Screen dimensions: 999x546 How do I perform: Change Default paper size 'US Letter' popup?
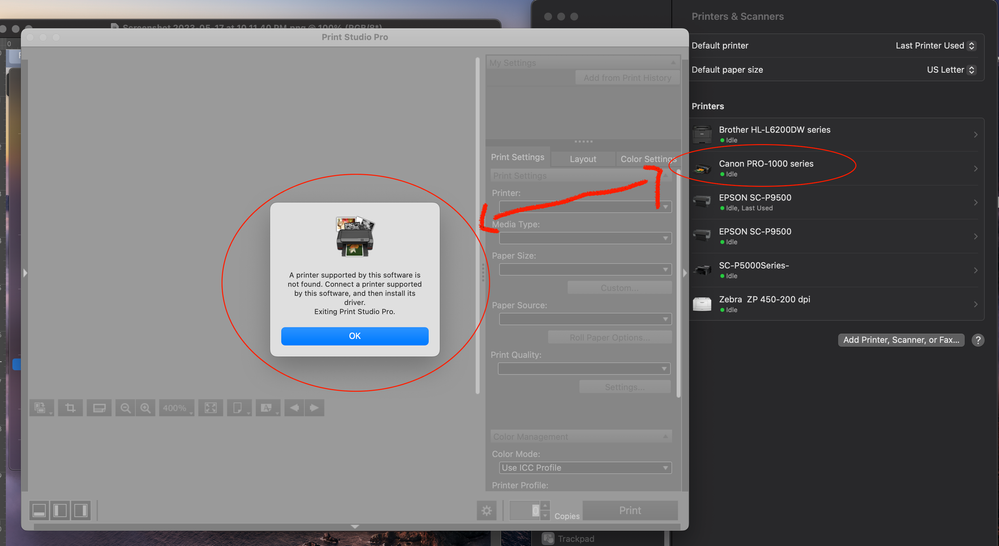tap(951, 70)
